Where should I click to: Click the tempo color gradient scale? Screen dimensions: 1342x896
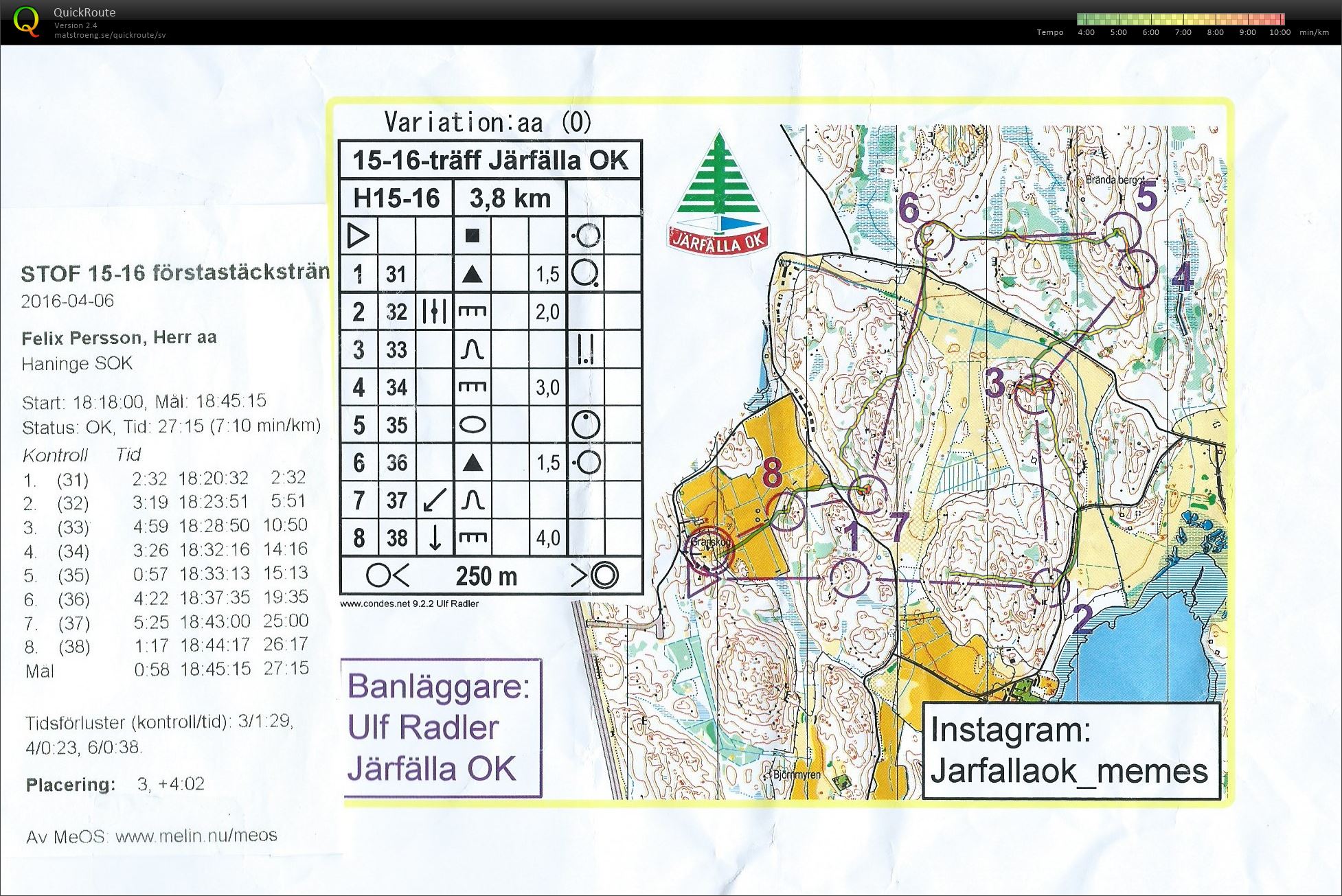[1181, 19]
